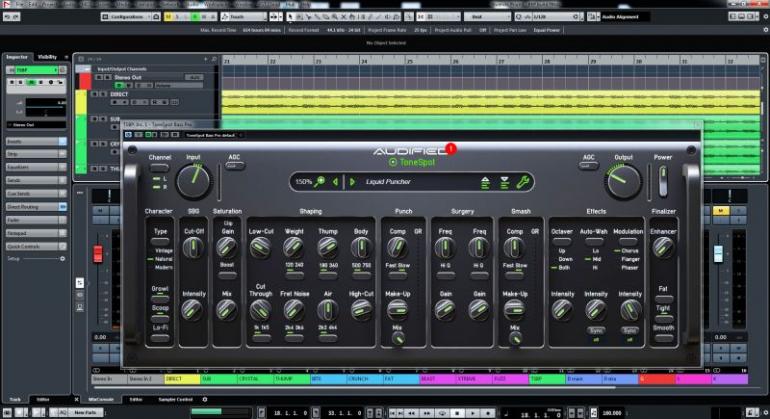Expand the Inserts section in Inspector
This screenshot has width=770, height=419.
[x=36, y=141]
